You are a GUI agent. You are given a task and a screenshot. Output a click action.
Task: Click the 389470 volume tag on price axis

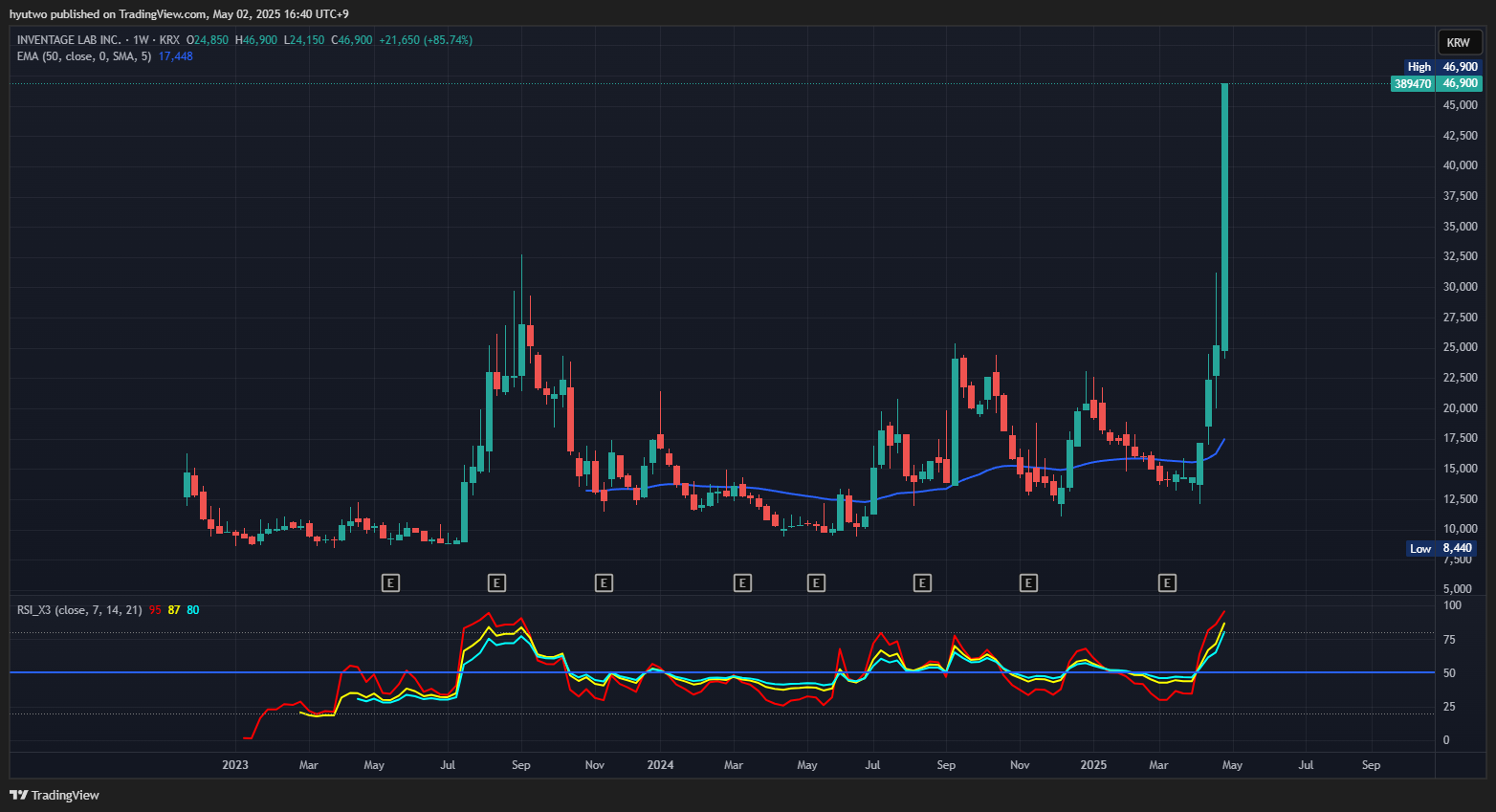click(1413, 83)
